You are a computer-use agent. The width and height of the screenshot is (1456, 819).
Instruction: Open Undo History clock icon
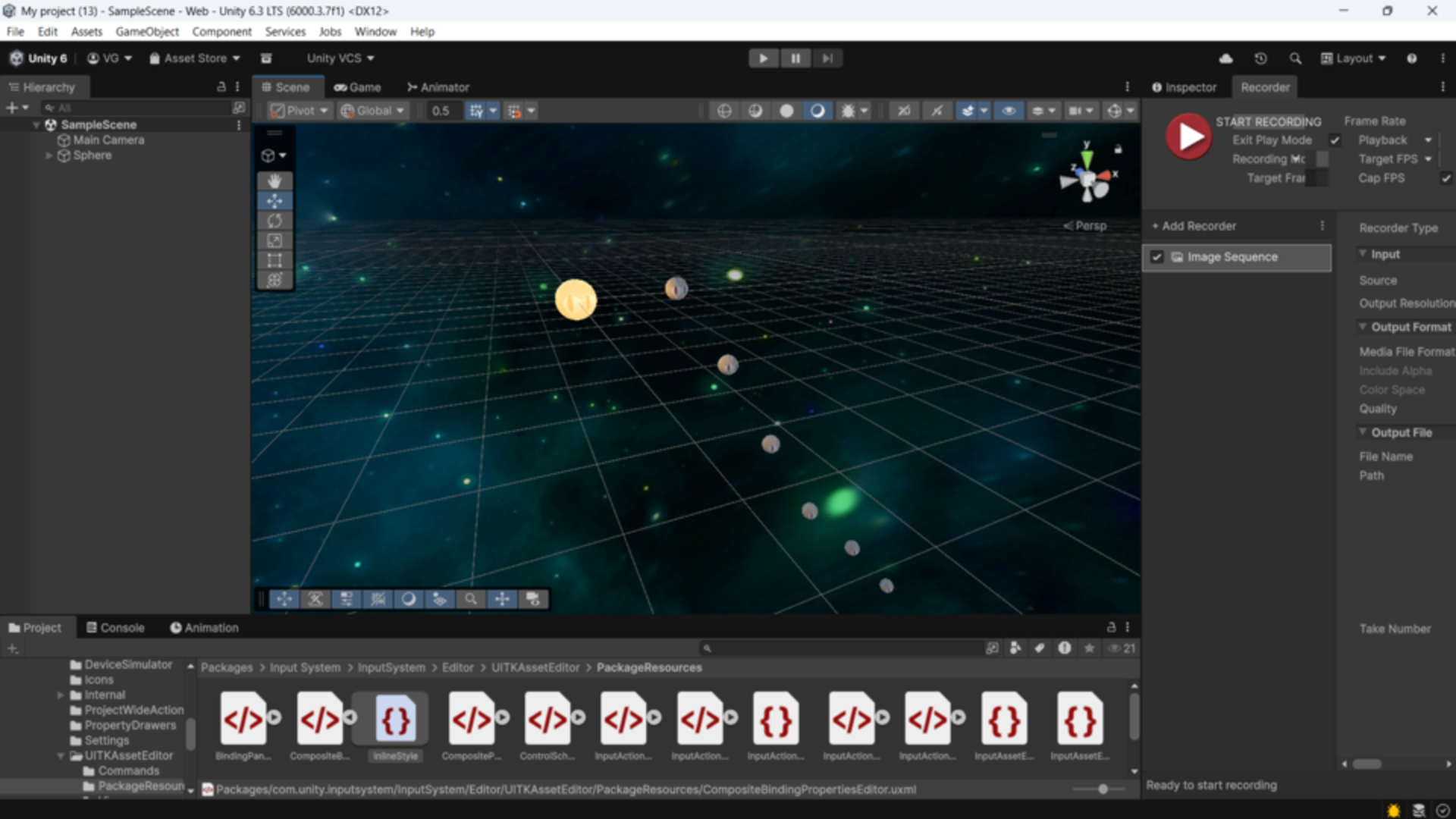(1260, 58)
